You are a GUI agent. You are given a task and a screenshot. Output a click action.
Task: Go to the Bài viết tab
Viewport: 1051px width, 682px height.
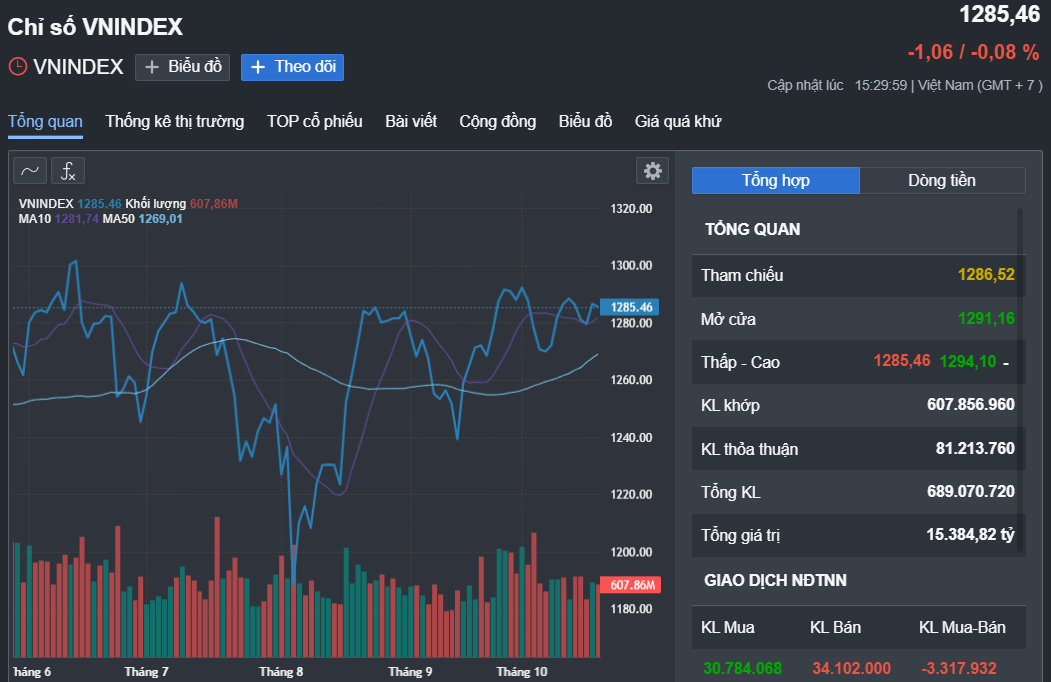(x=411, y=122)
